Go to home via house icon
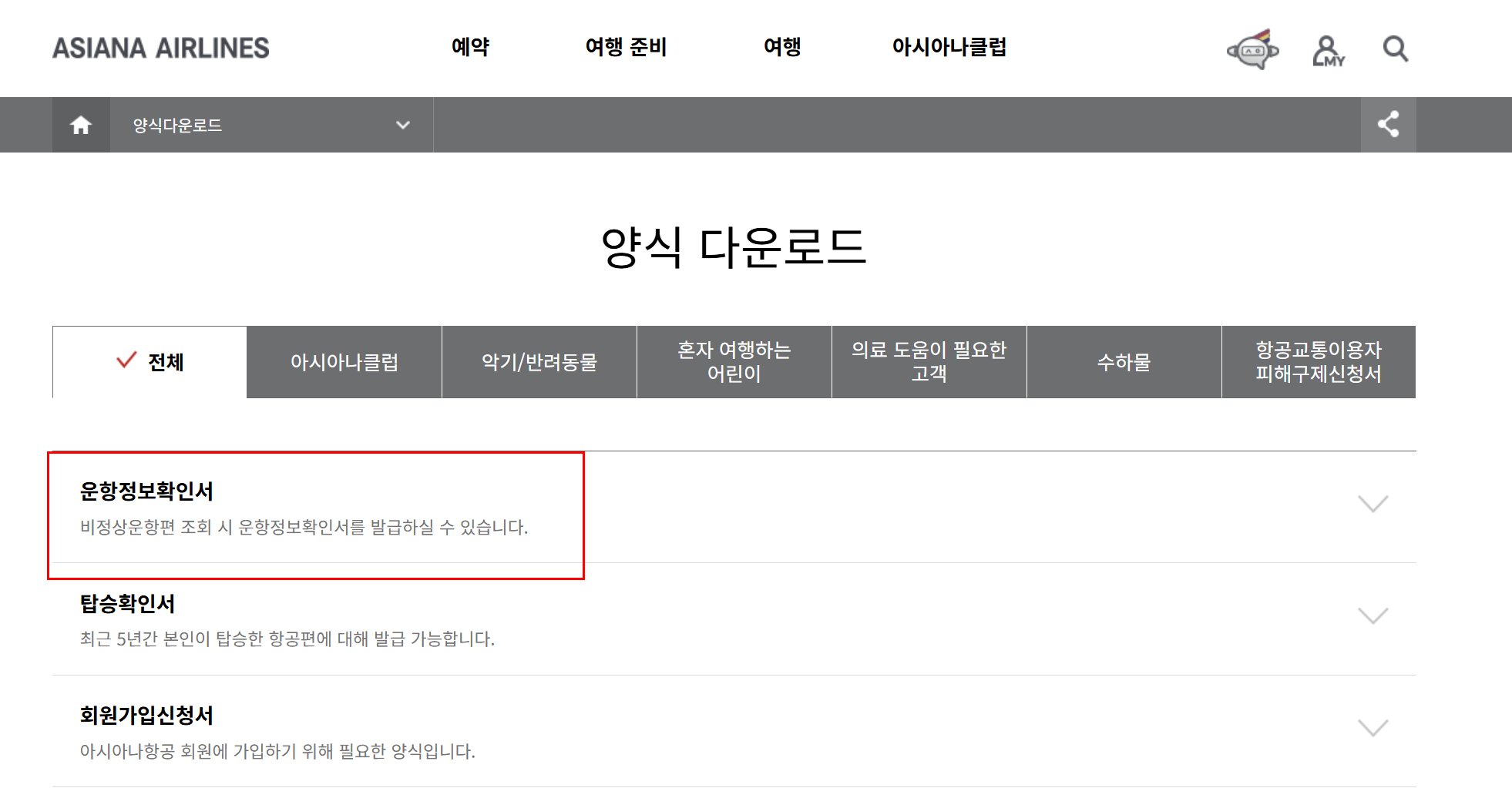 [81, 125]
